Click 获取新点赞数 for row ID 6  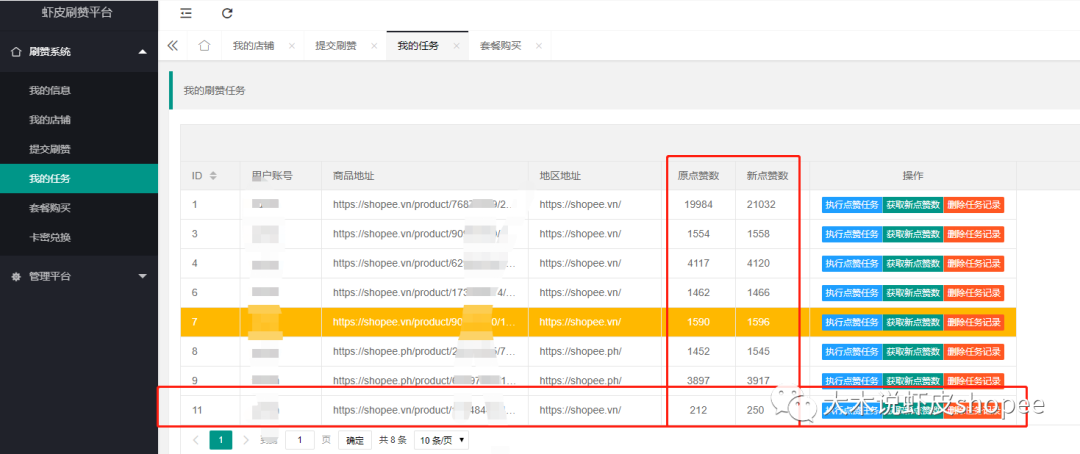click(913, 293)
